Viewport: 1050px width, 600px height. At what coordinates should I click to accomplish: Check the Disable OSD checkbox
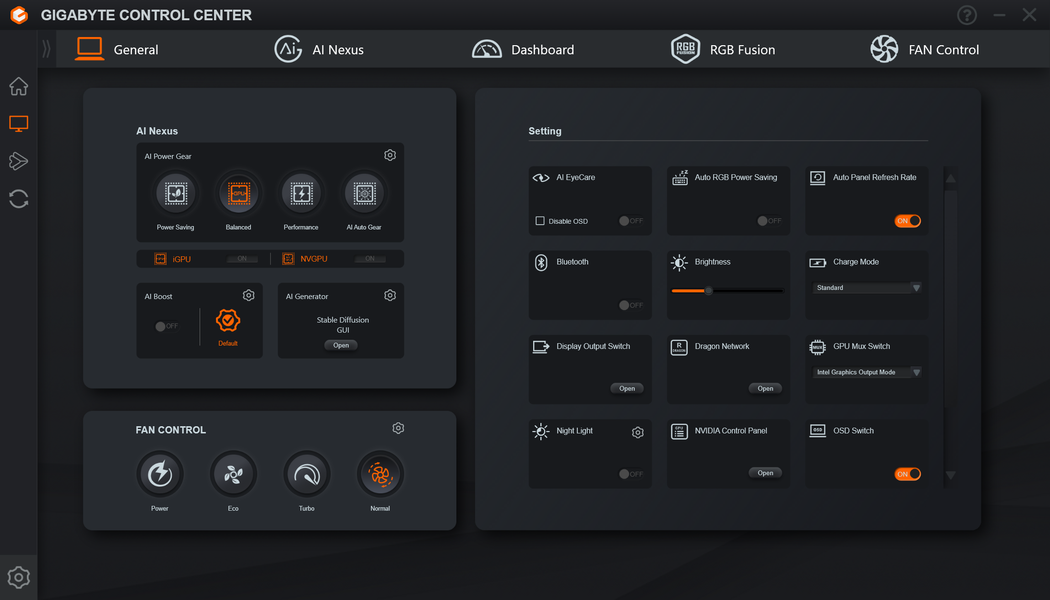[x=540, y=221]
